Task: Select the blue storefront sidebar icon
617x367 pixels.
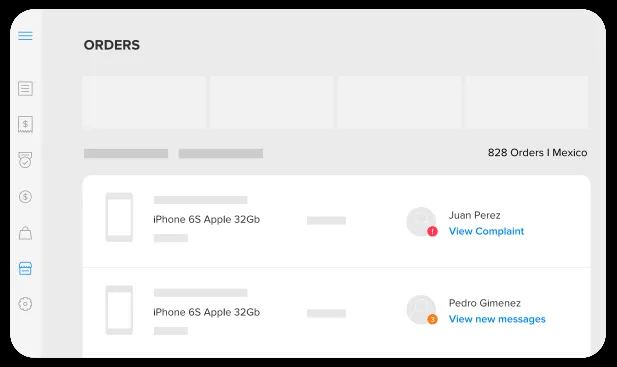Action: (x=25, y=269)
